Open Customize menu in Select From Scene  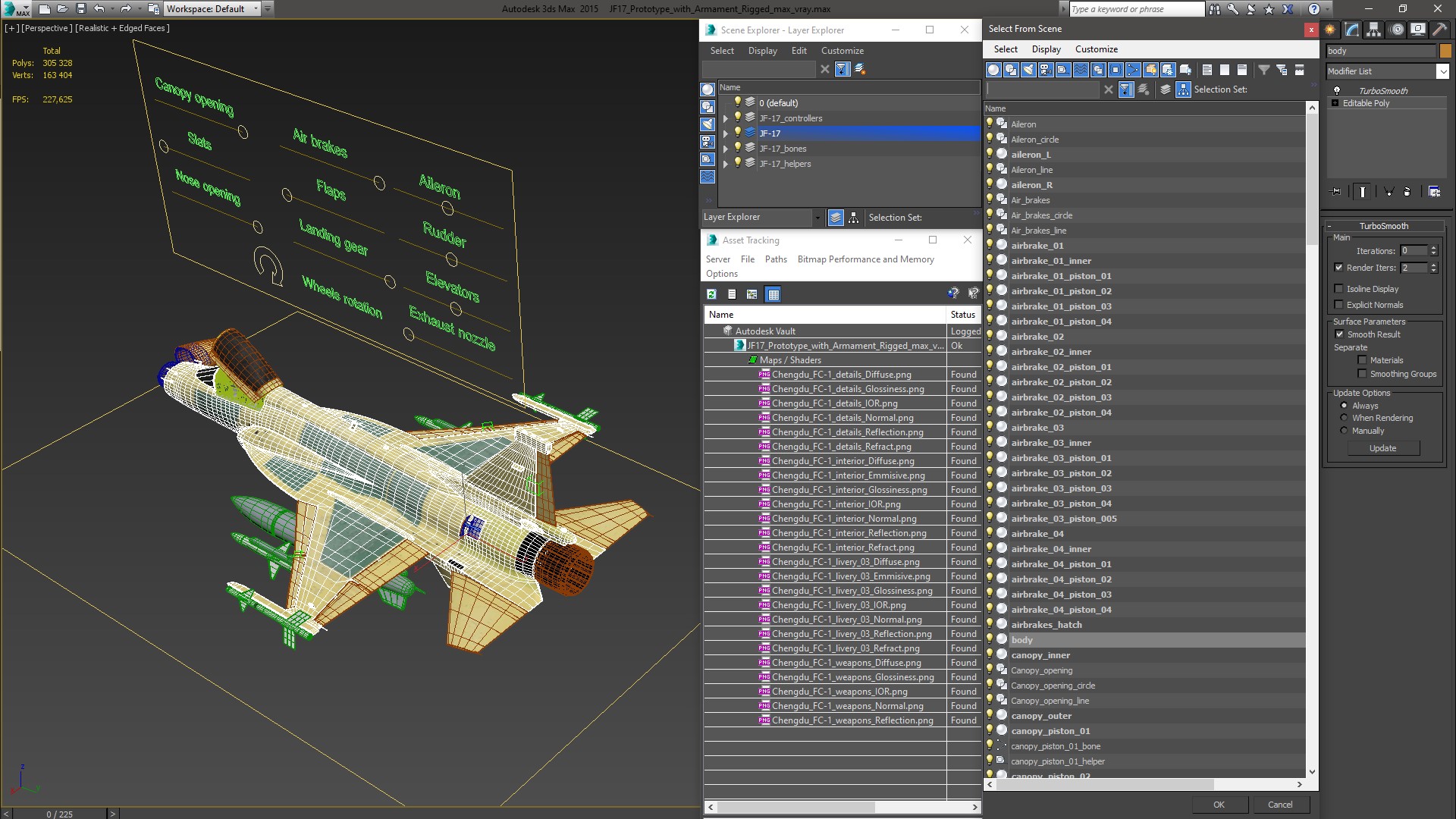click(x=1096, y=49)
